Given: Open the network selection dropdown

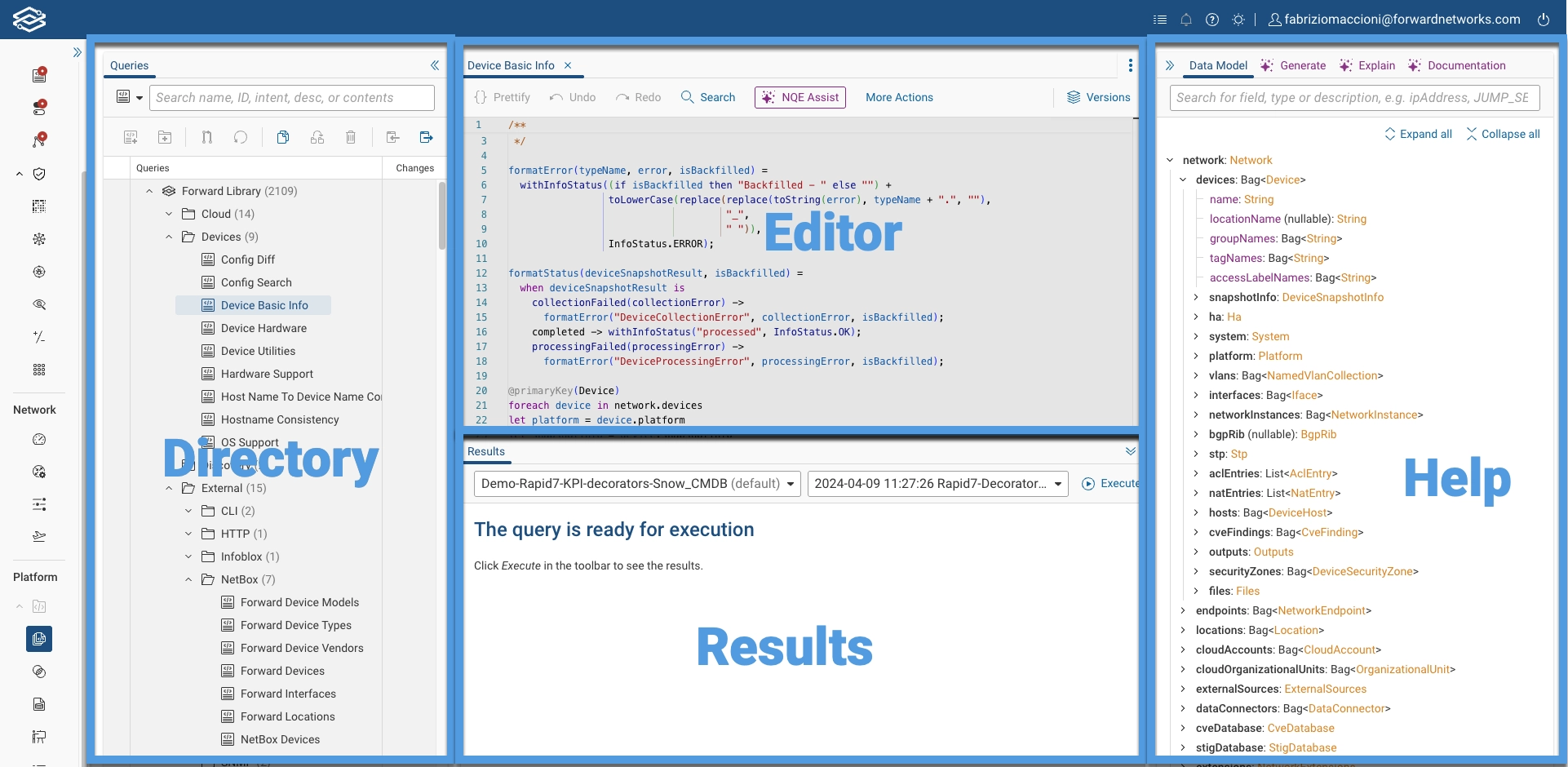Looking at the screenshot, I should pyautogui.click(x=637, y=484).
